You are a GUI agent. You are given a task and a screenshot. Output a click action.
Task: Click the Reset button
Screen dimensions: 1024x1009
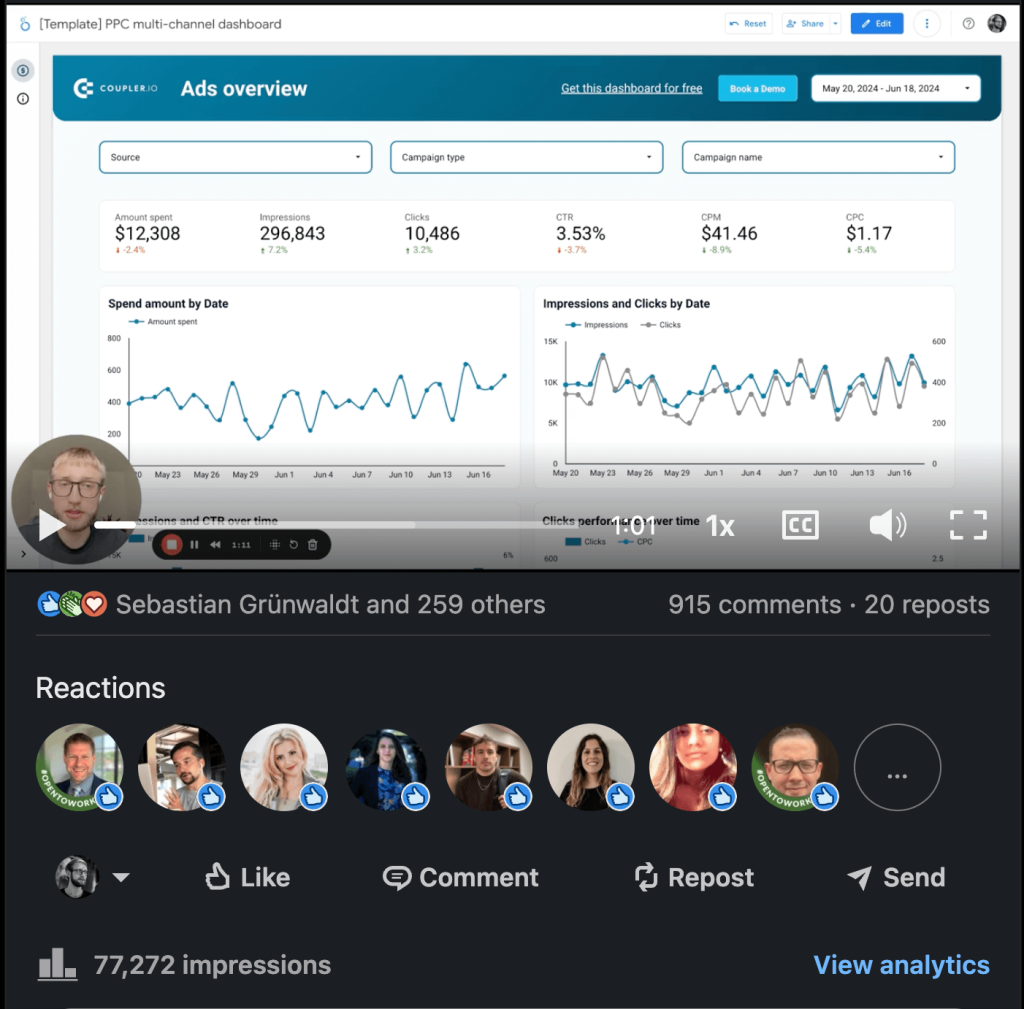pos(748,24)
